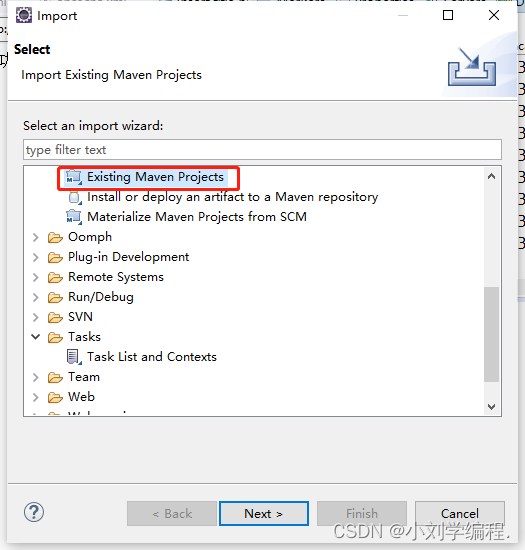Click the disabled Finish button

(x=362, y=514)
